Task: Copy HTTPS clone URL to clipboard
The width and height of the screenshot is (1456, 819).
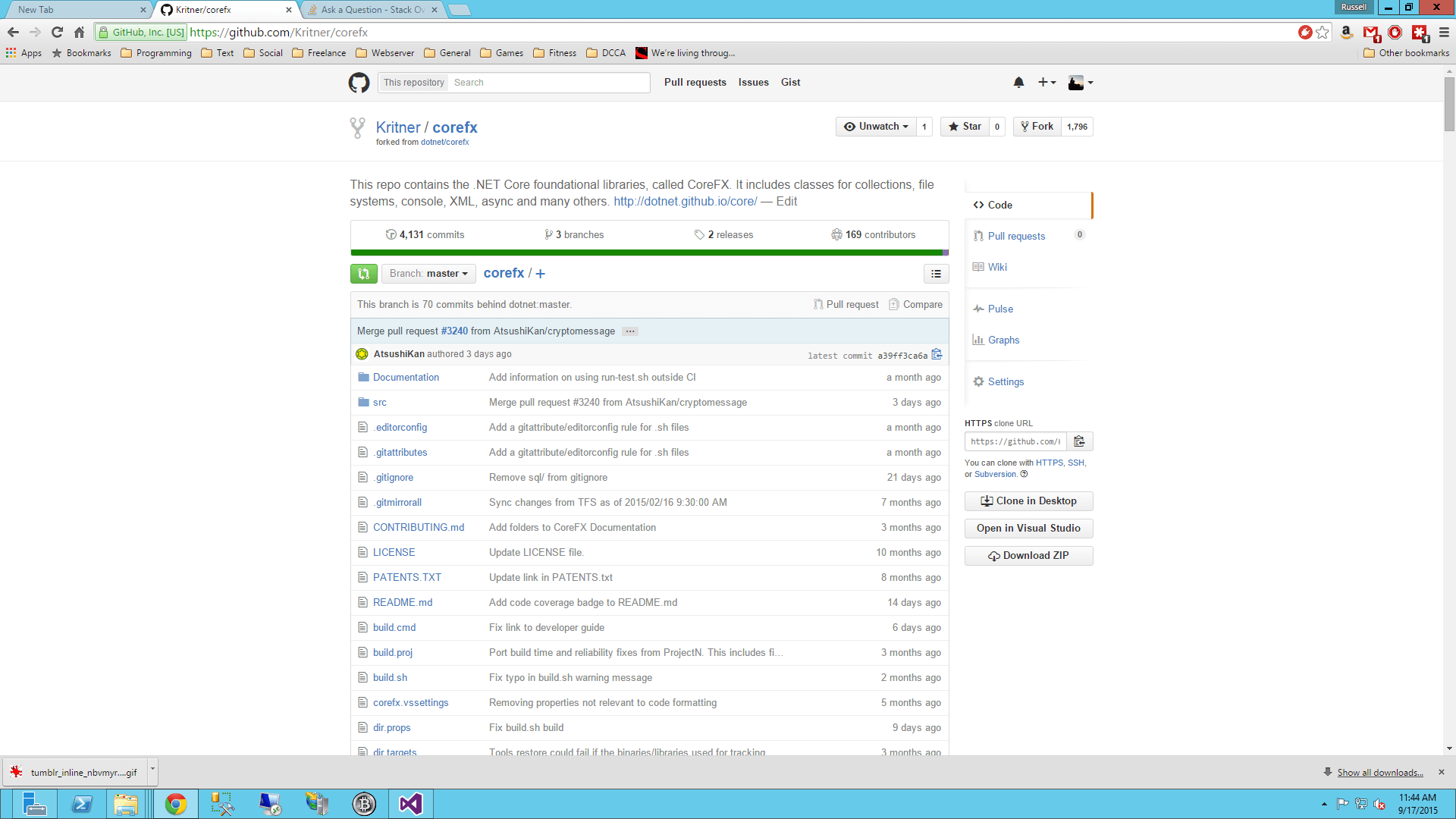Action: coord(1079,441)
